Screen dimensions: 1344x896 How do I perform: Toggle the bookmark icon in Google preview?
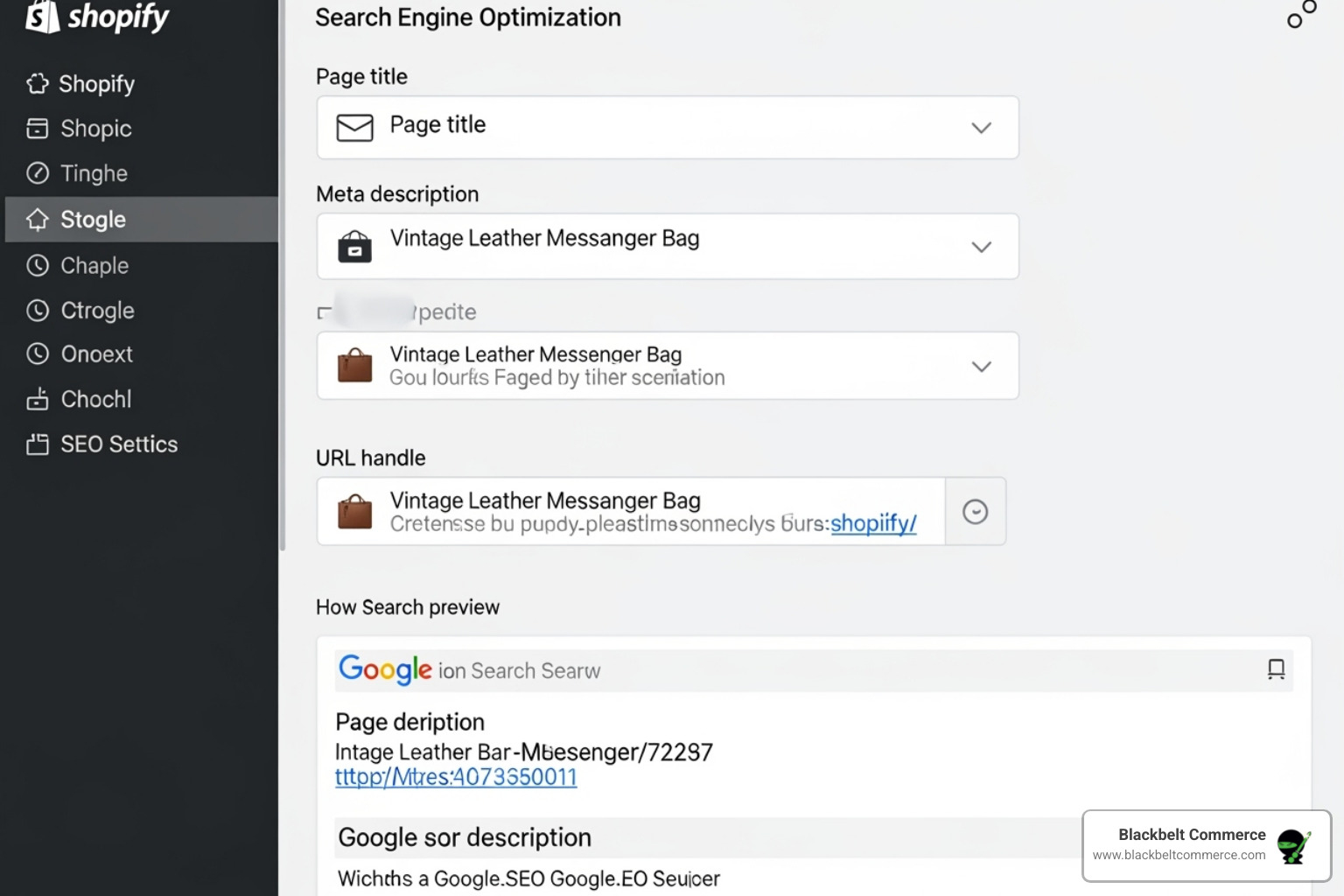pyautogui.click(x=1277, y=669)
